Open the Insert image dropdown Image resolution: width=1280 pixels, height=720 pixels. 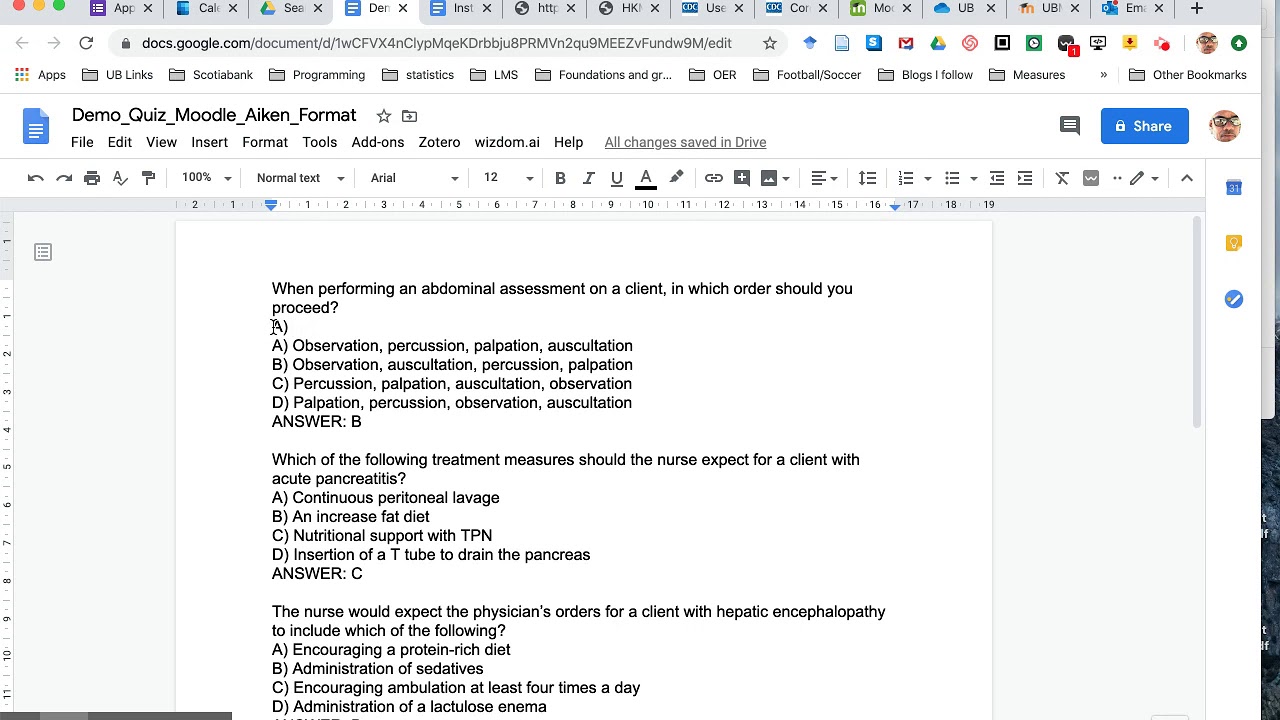[x=775, y=178]
